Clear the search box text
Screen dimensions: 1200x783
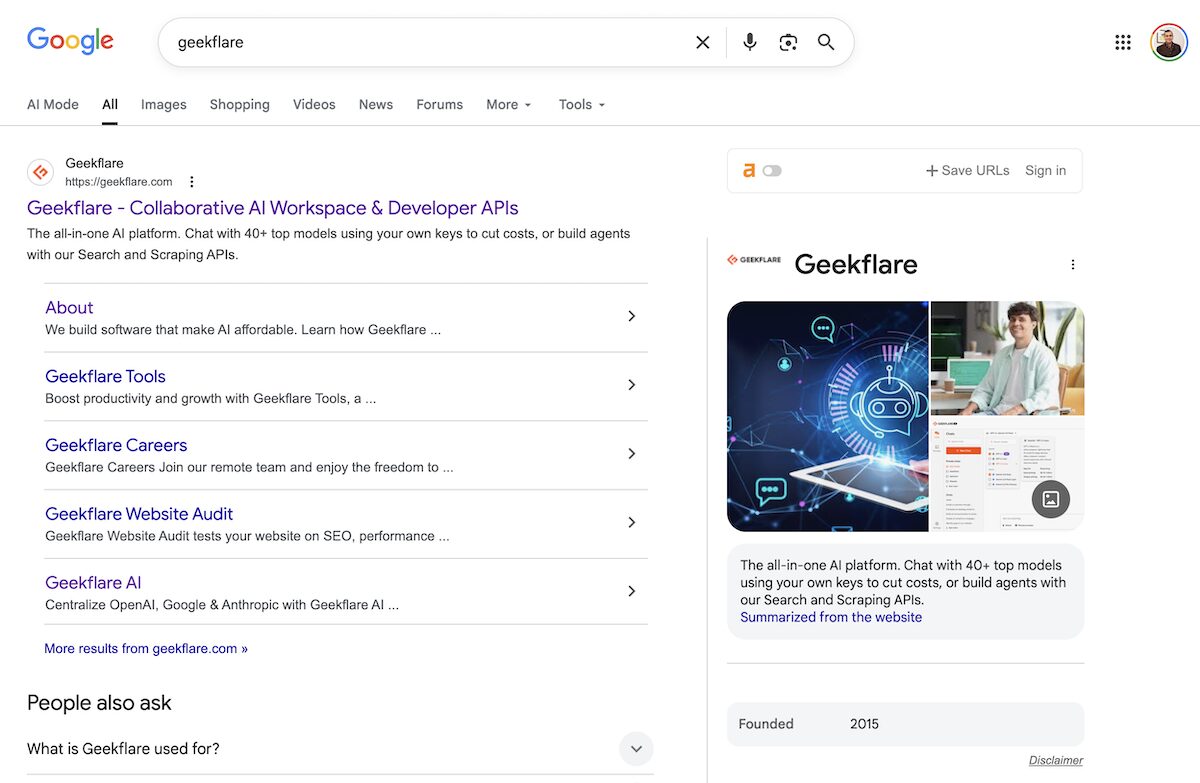(x=703, y=42)
